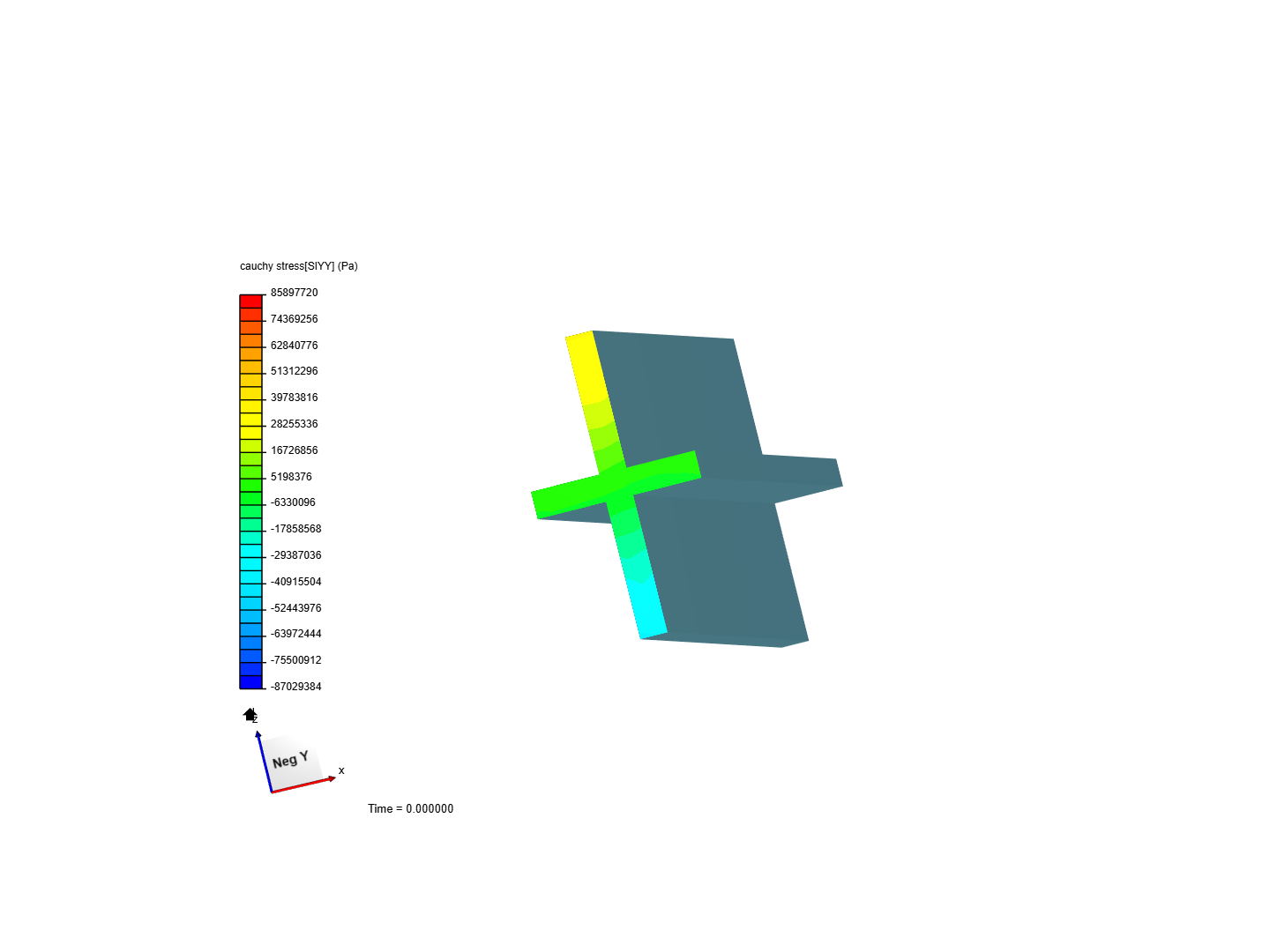Screen dimensions: 1270x952
Task: Click legend value -63972444
Action: coord(295,634)
